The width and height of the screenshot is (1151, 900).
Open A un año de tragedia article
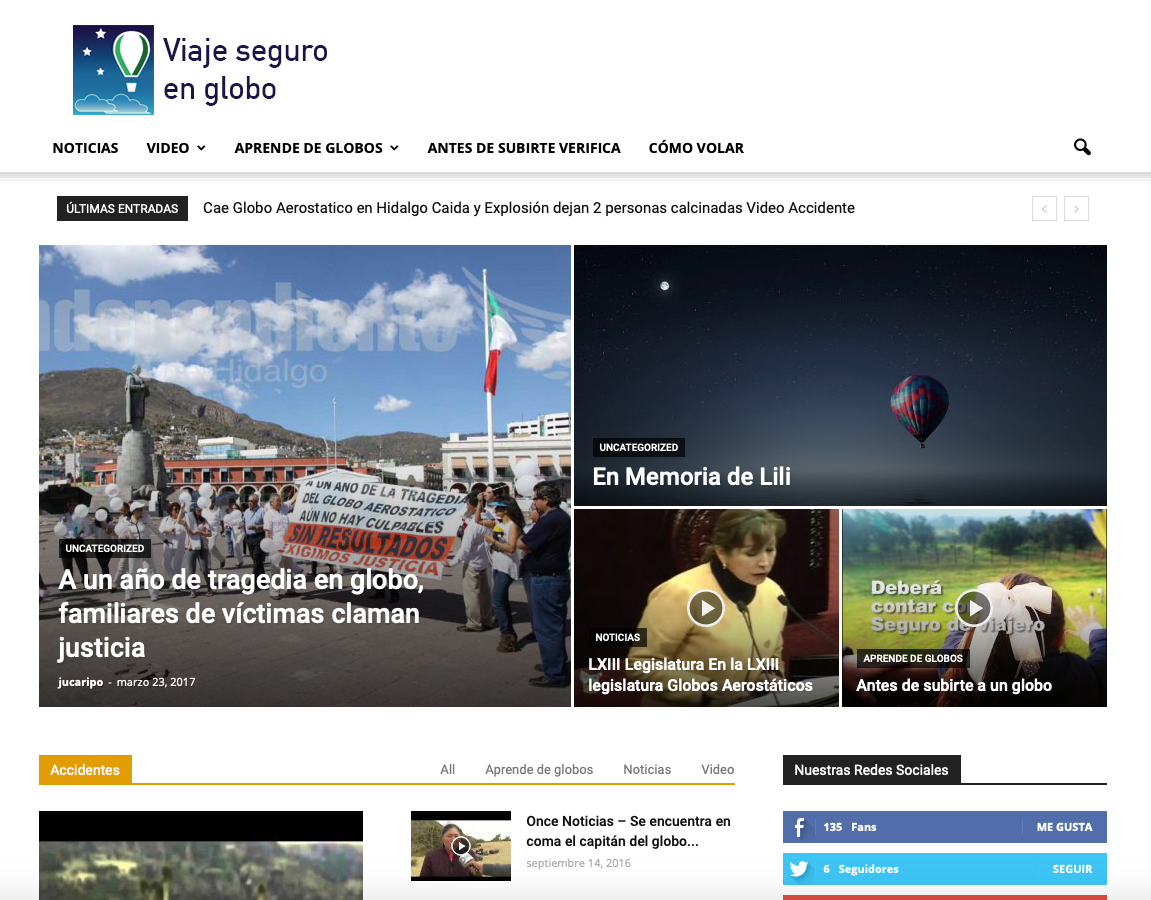pos(241,614)
